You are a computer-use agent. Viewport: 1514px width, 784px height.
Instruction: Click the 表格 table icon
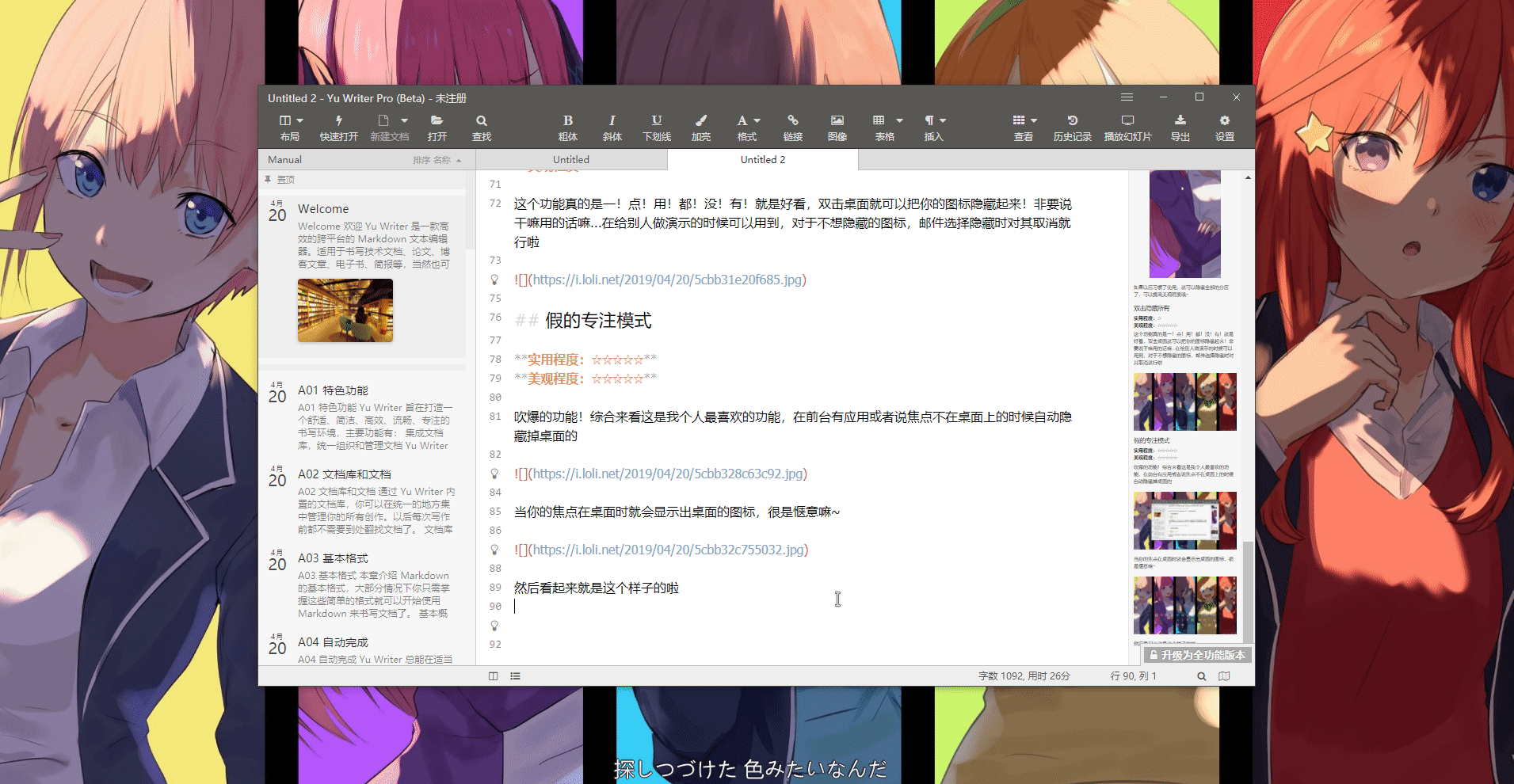pos(879,120)
